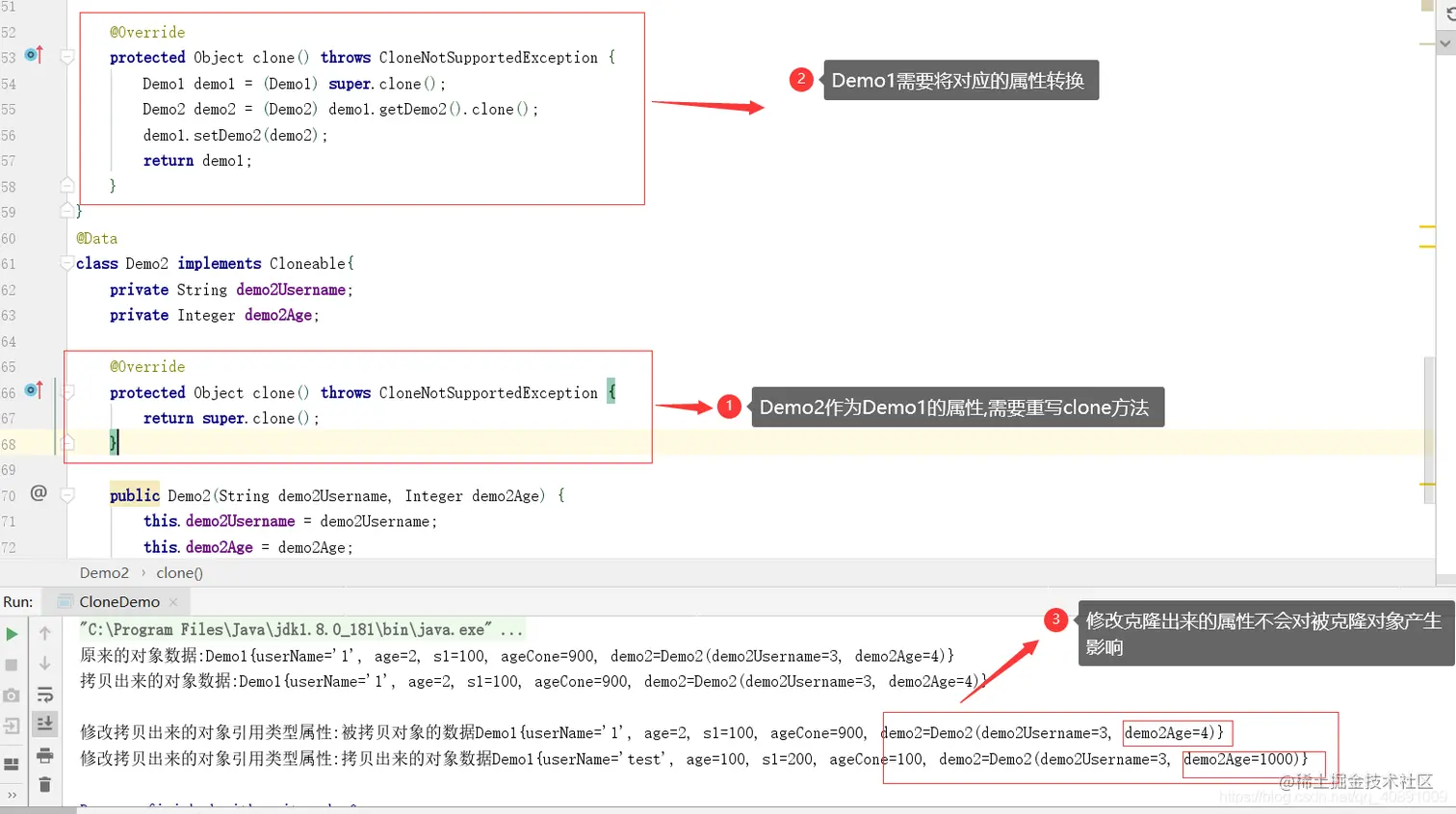Show more Run toolbar actions chevrons
The width and height of the screenshot is (1456, 814).
pos(12,795)
